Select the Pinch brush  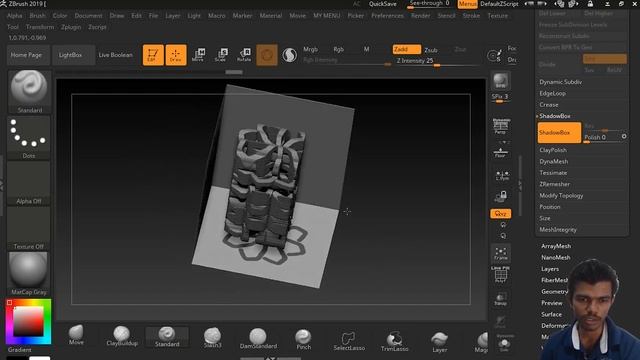point(303,339)
